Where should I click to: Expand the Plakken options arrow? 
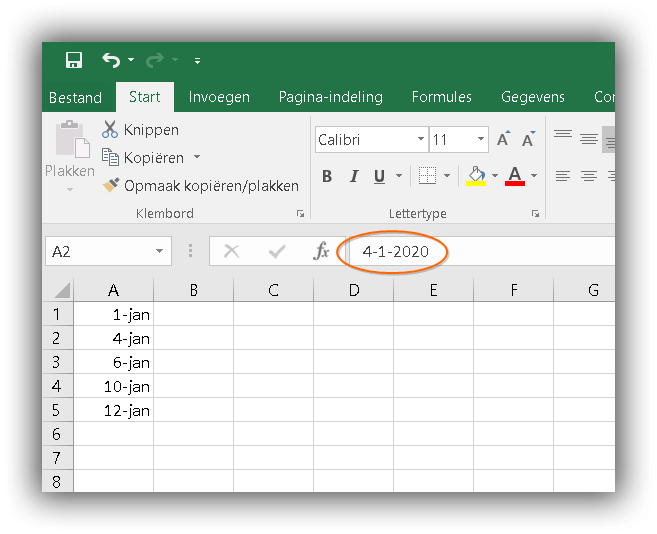point(70,189)
